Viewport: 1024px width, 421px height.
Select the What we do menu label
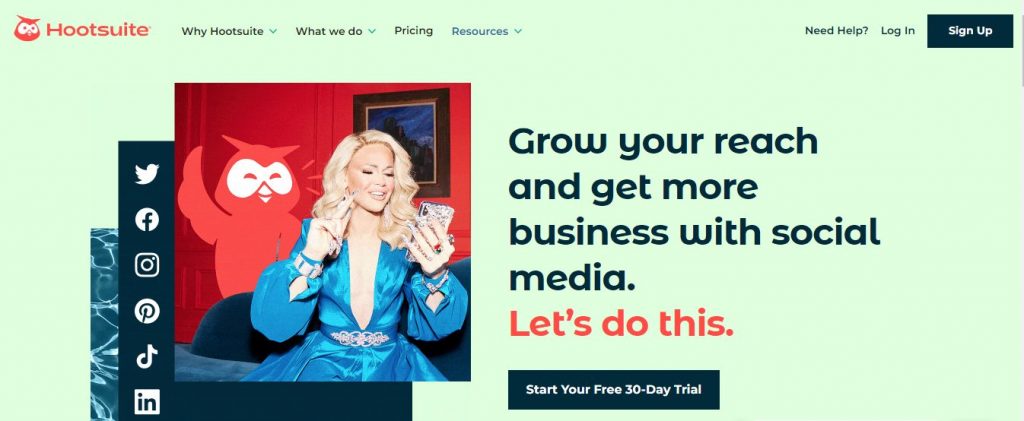click(x=328, y=31)
